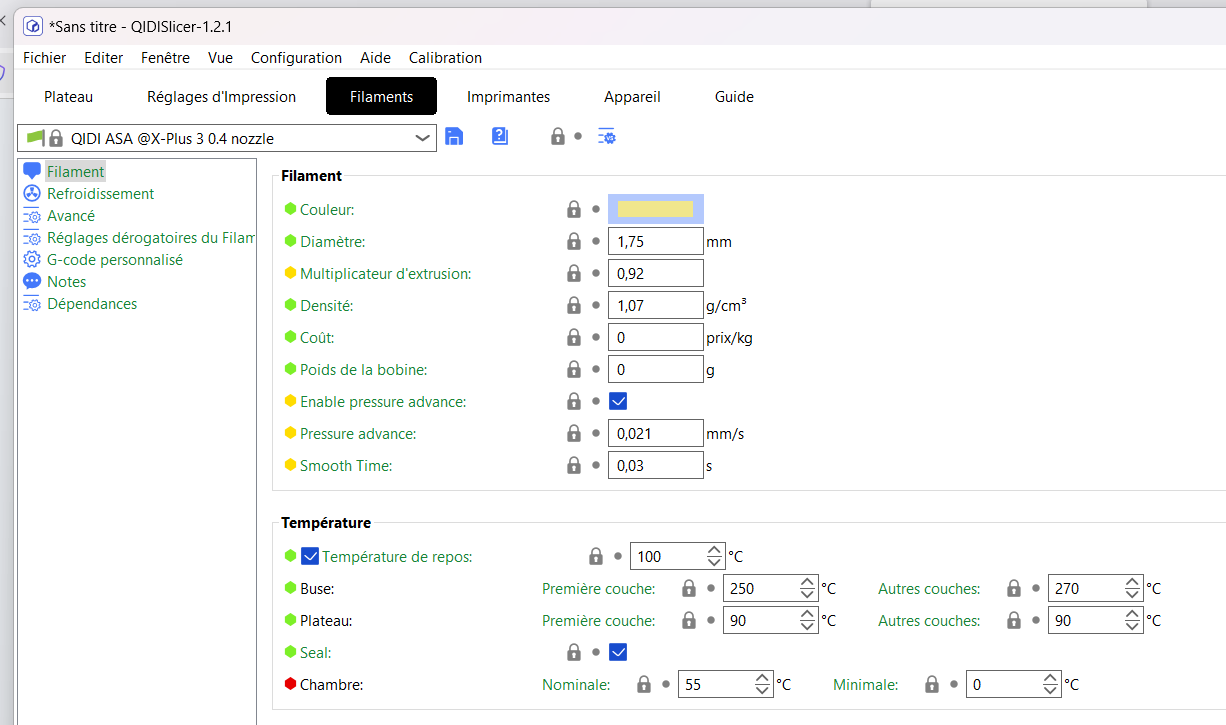
Task: Open the Dépendances page in sidebar
Action: click(92, 304)
